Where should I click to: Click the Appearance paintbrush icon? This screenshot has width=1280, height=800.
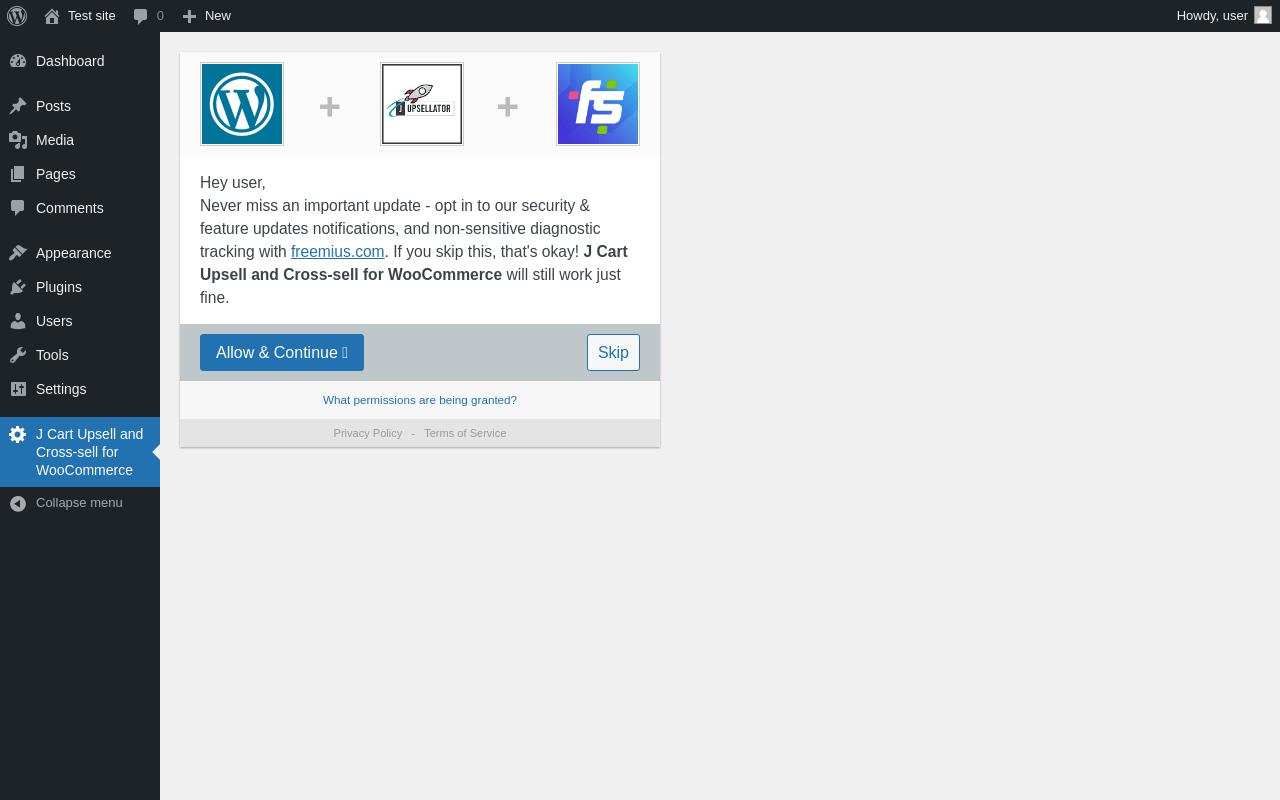(18, 253)
